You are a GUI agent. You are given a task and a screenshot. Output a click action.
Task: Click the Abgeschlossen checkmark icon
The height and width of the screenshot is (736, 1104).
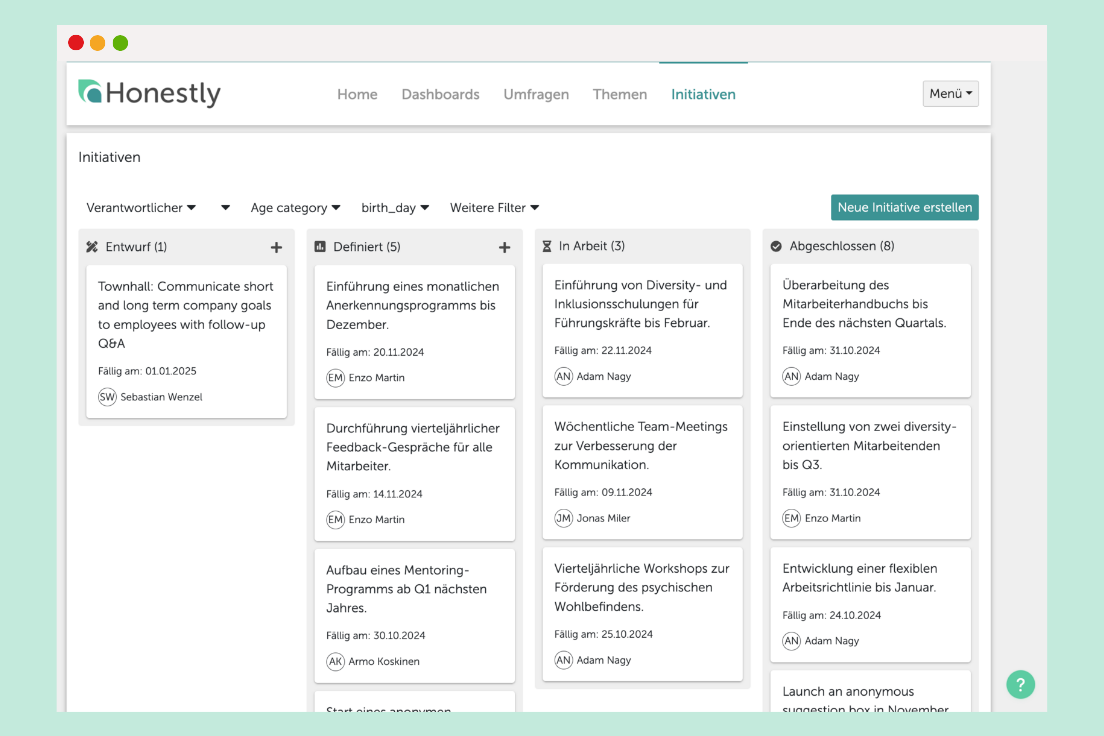[776, 246]
